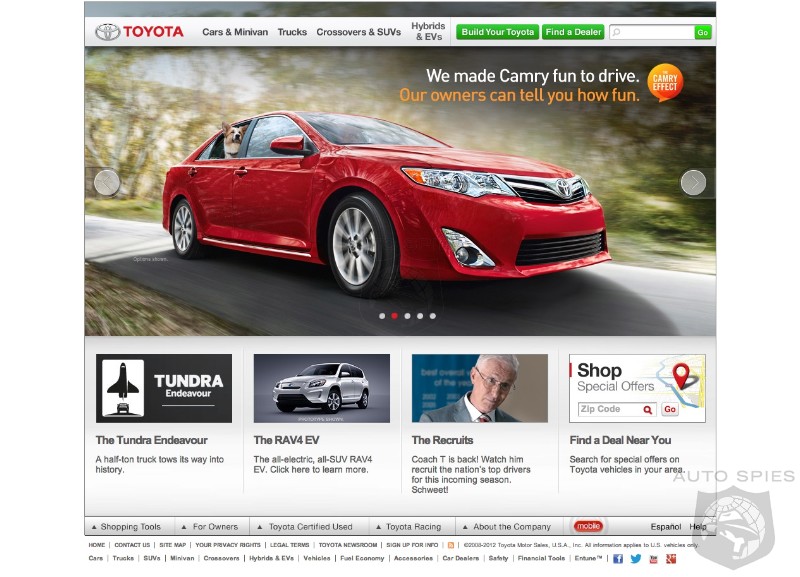Screen dimensions: 800x577
Task: Open the Fuel Economy footer link
Action: click(362, 558)
